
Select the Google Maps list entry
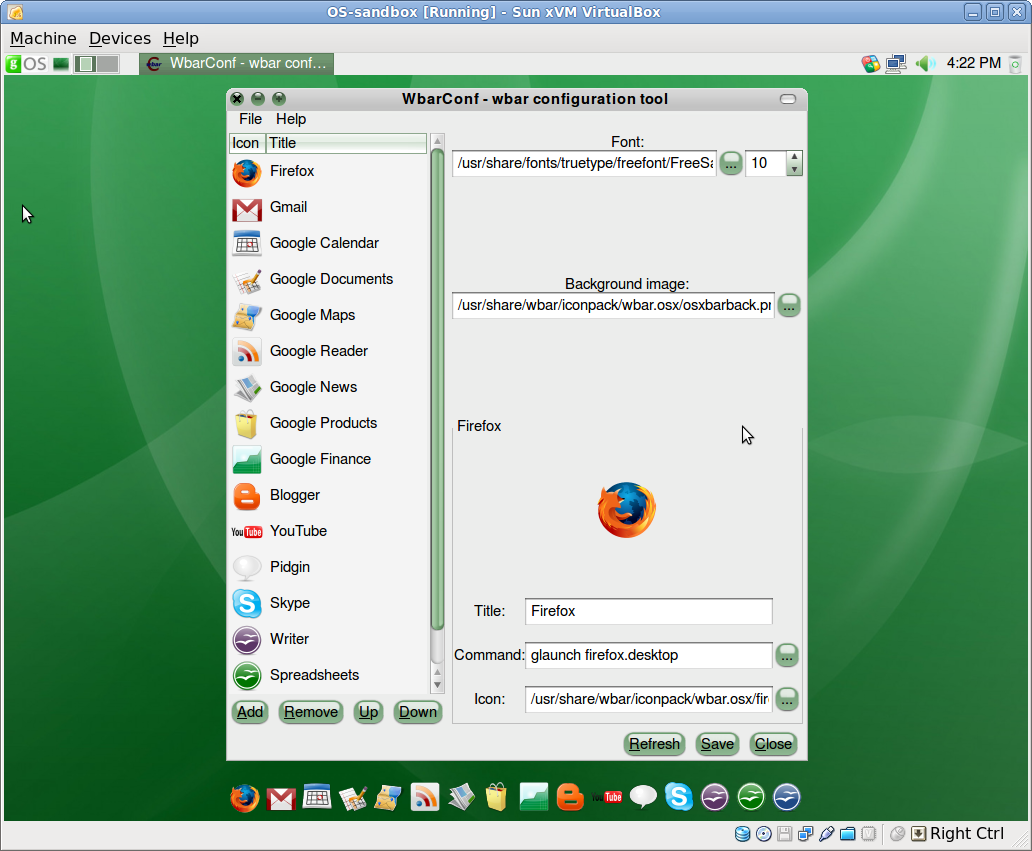pyautogui.click(x=328, y=315)
